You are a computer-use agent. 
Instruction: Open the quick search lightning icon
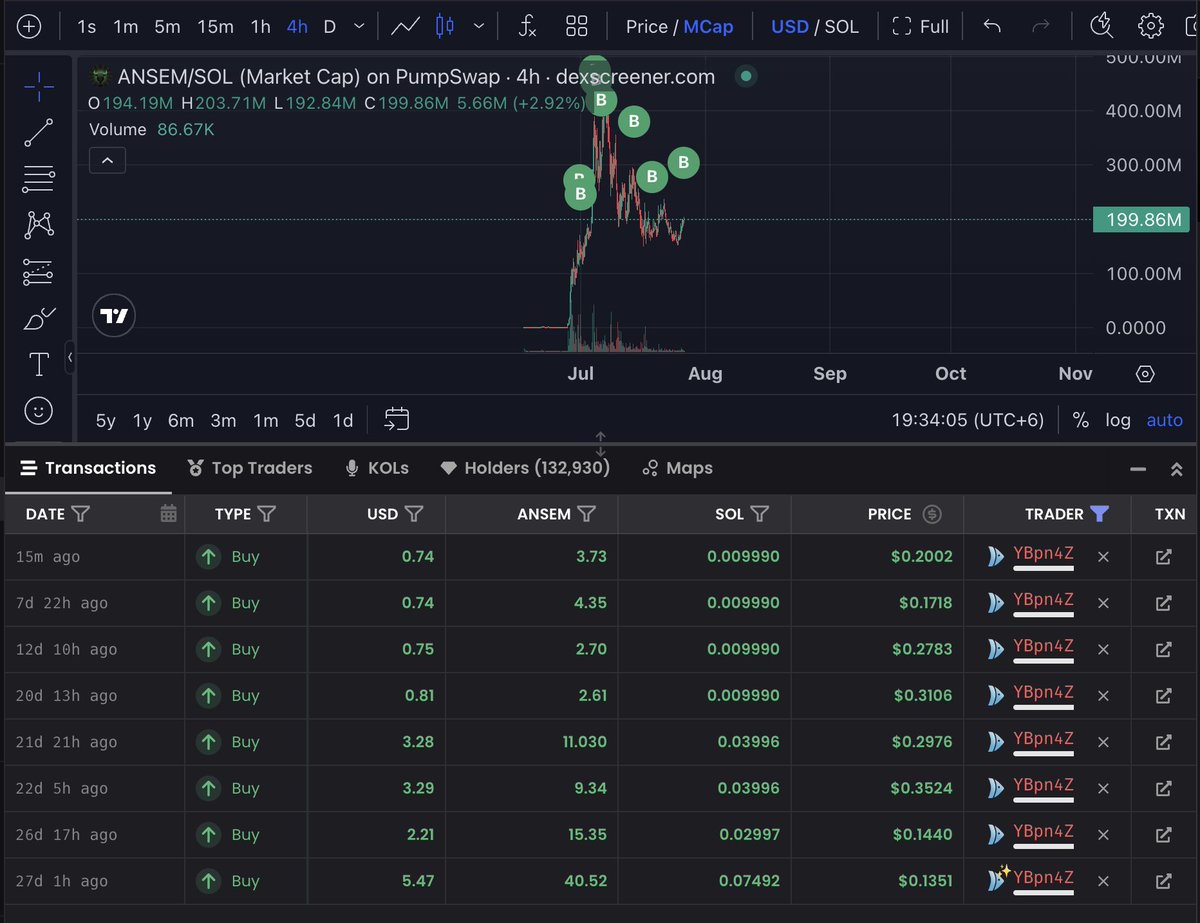1101,26
